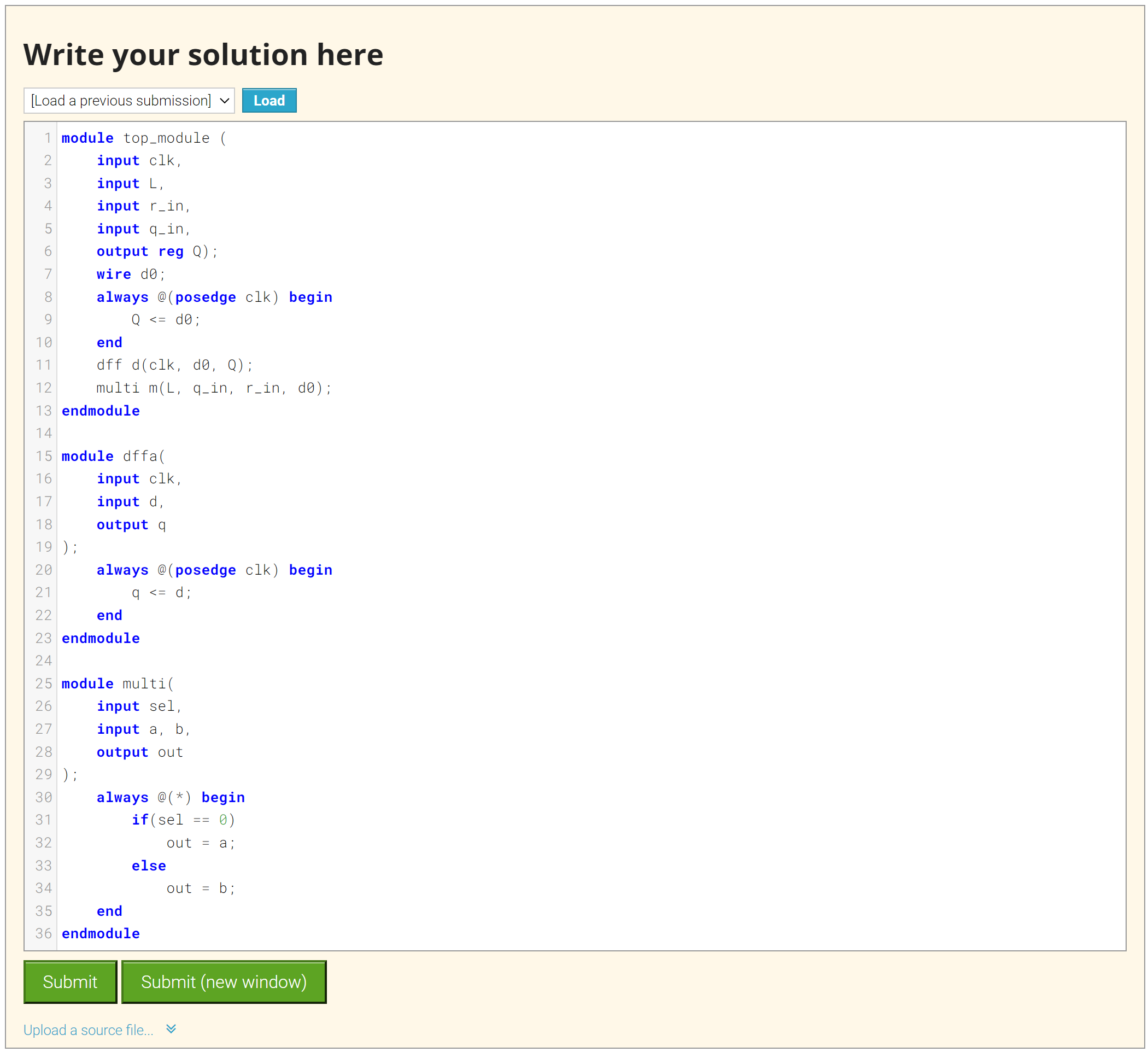This screenshot has width=1148, height=1052.
Task: Place cursor on 'module top_module (' line
Action: tap(144, 138)
